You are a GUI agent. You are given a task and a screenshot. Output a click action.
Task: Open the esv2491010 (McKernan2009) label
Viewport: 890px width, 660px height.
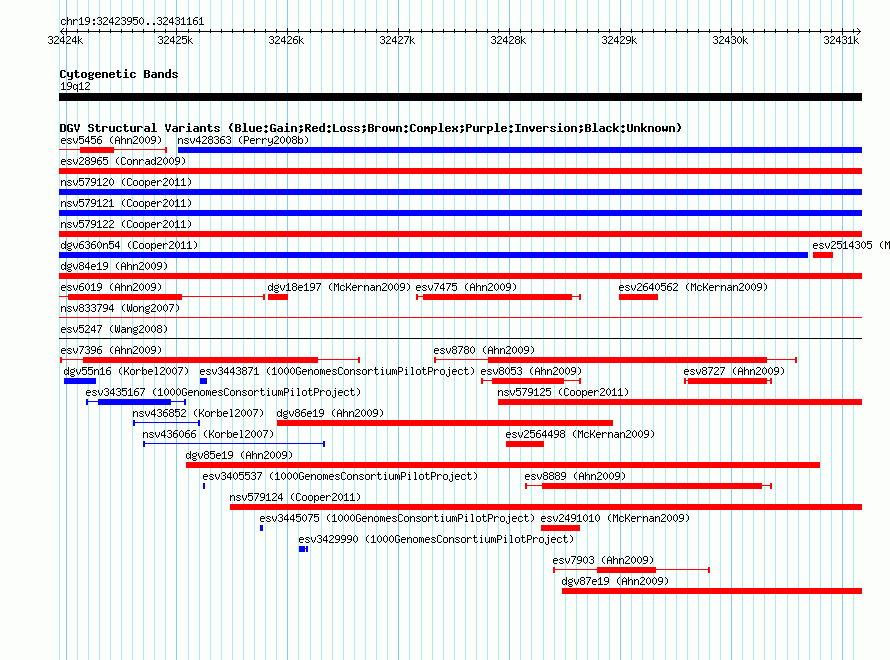[615, 518]
